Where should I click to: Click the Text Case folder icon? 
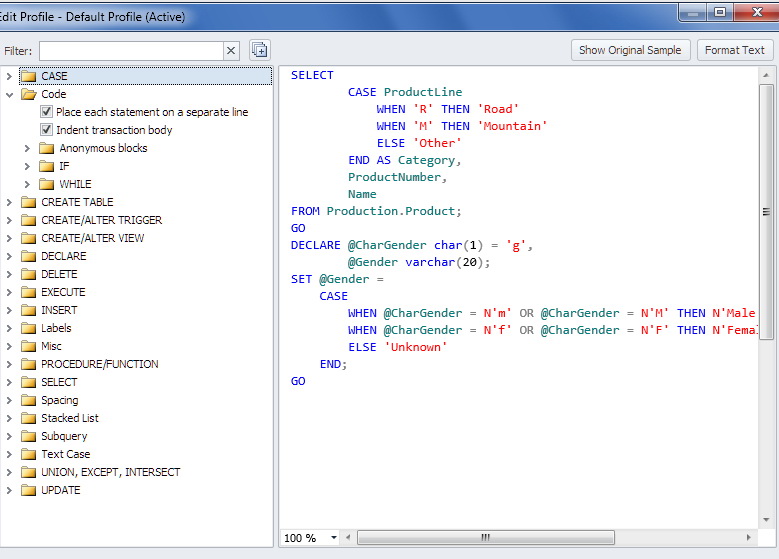[x=29, y=454]
